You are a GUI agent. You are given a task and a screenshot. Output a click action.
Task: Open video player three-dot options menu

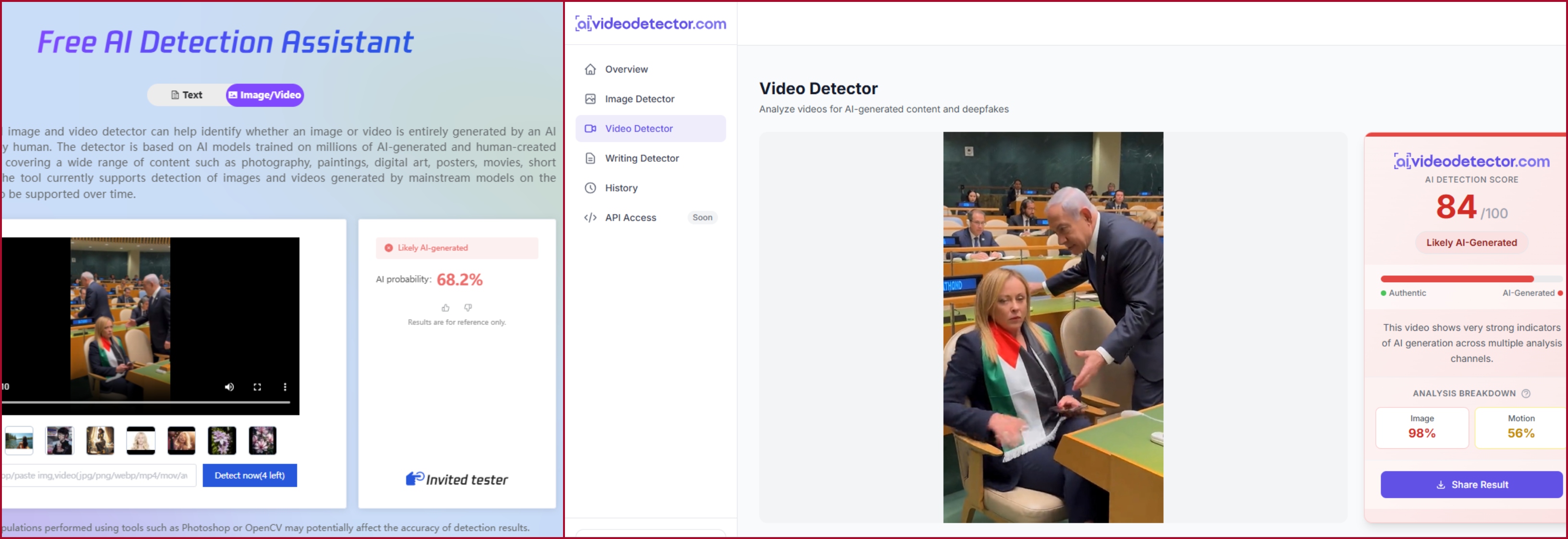[285, 387]
